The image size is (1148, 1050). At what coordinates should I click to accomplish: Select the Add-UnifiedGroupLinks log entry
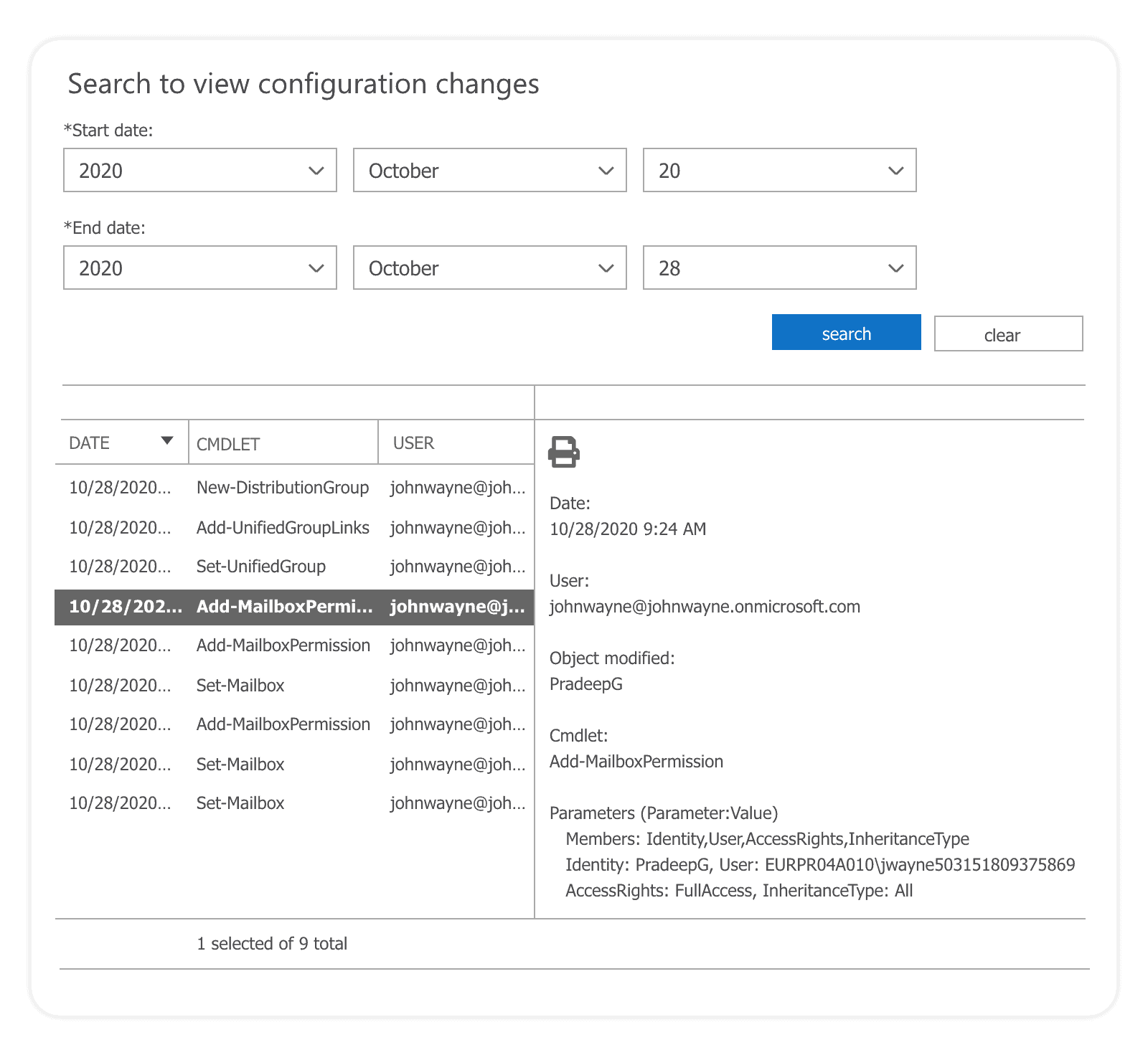[283, 527]
